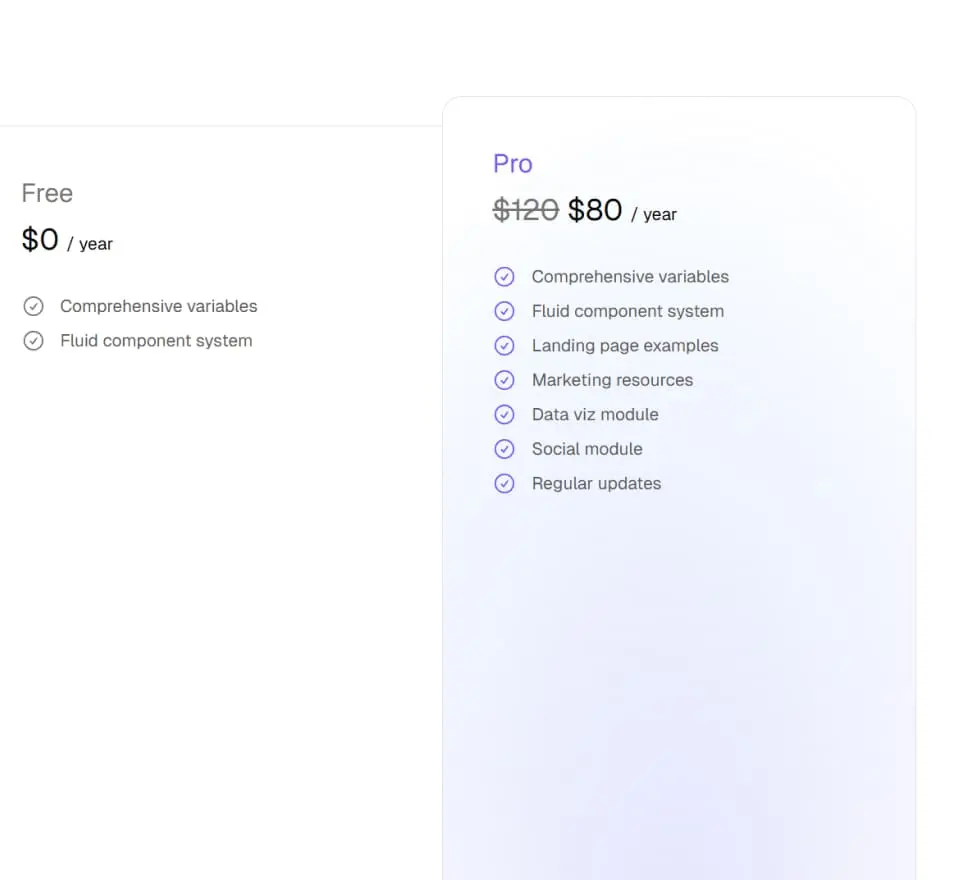Click the Free plan's Comprehensive variables check icon
Viewport: 960px width, 880px height.
point(34,306)
